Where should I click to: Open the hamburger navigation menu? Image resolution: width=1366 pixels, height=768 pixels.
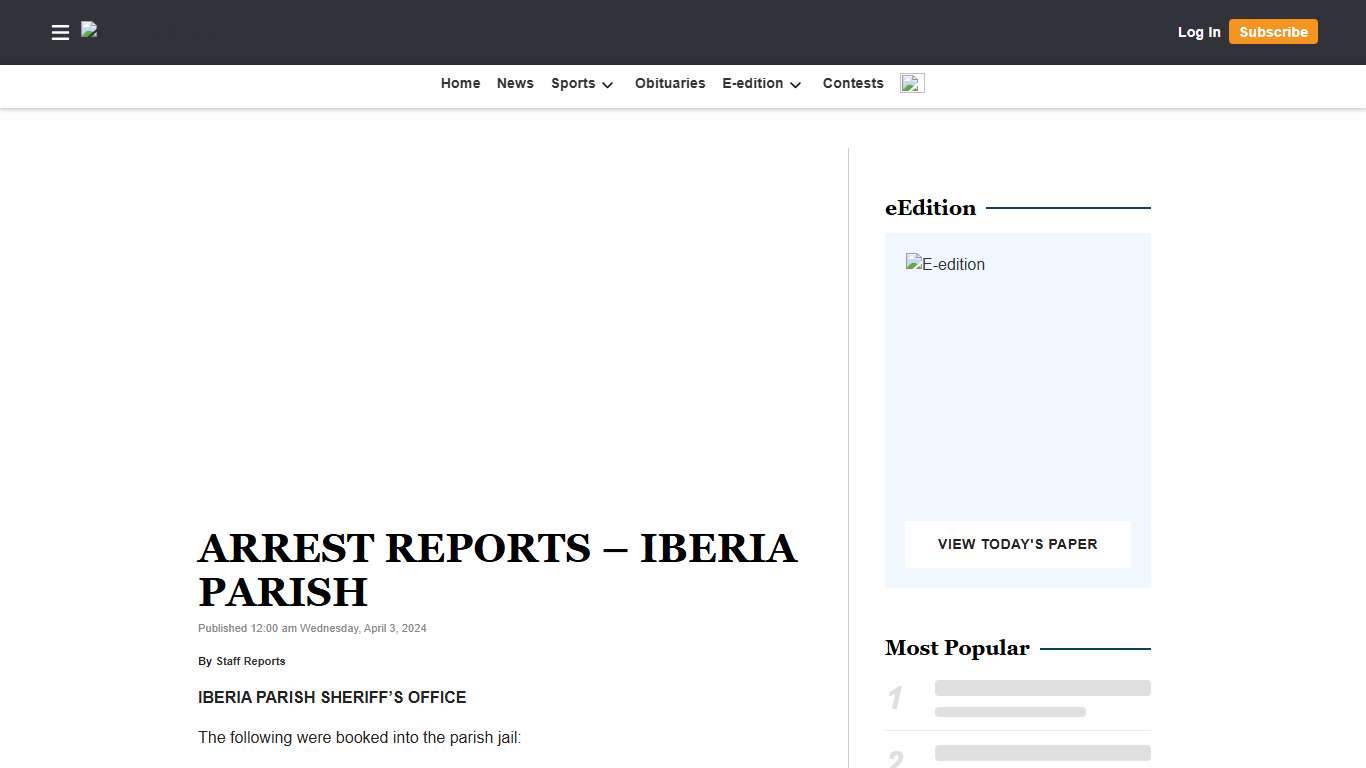[60, 32]
